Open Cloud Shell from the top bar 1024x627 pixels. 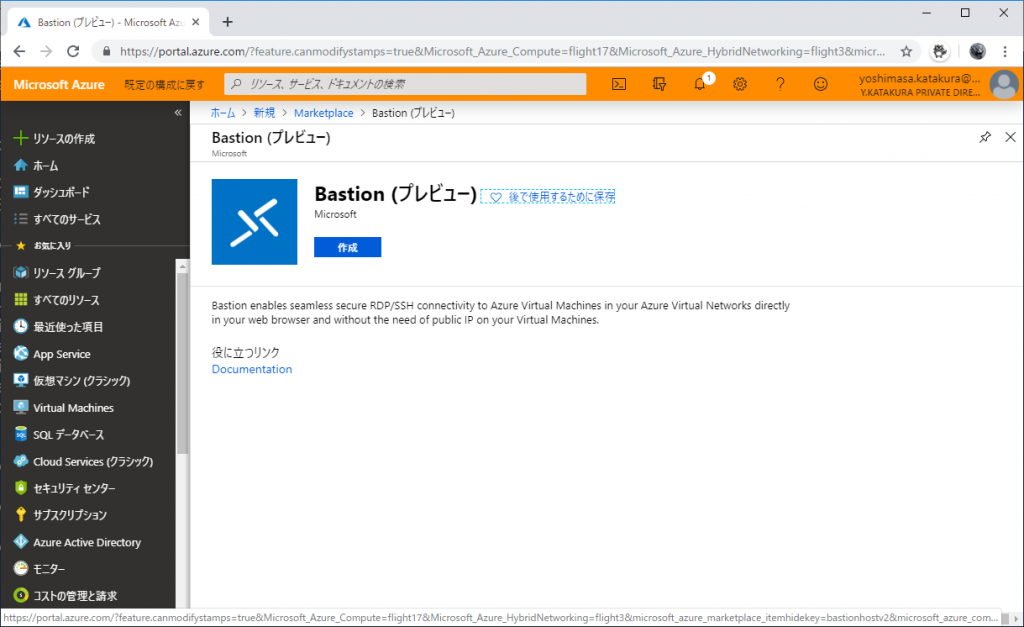pos(618,84)
